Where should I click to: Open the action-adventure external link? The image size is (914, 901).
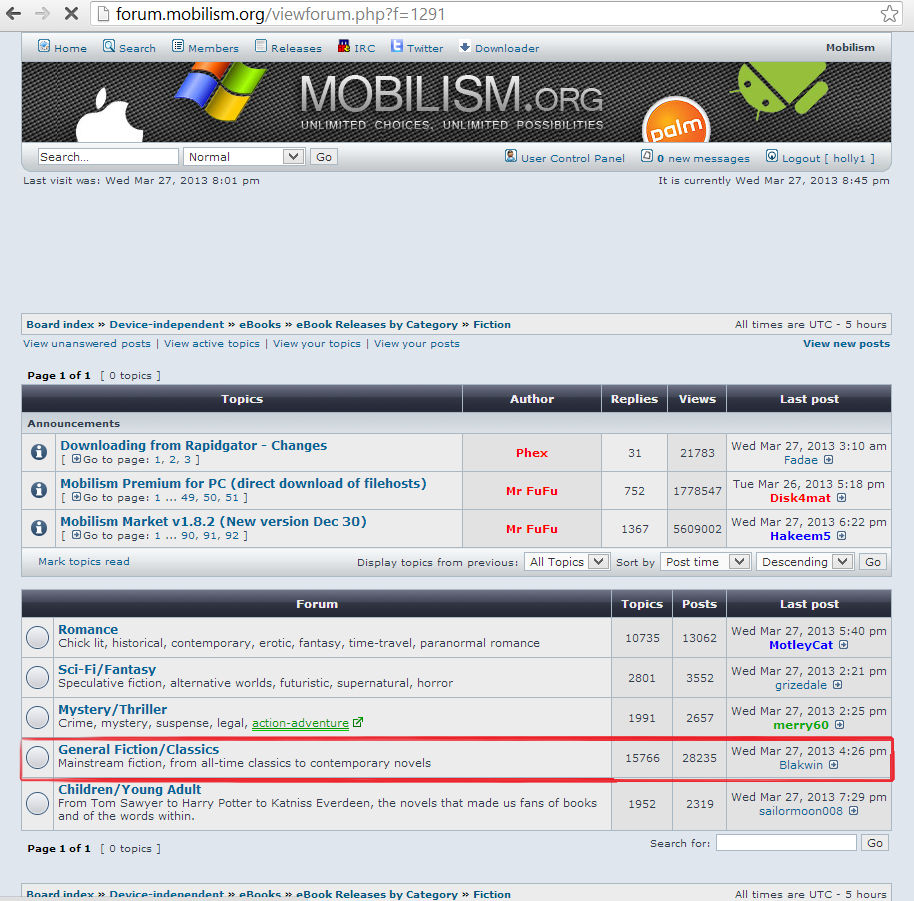pos(300,723)
